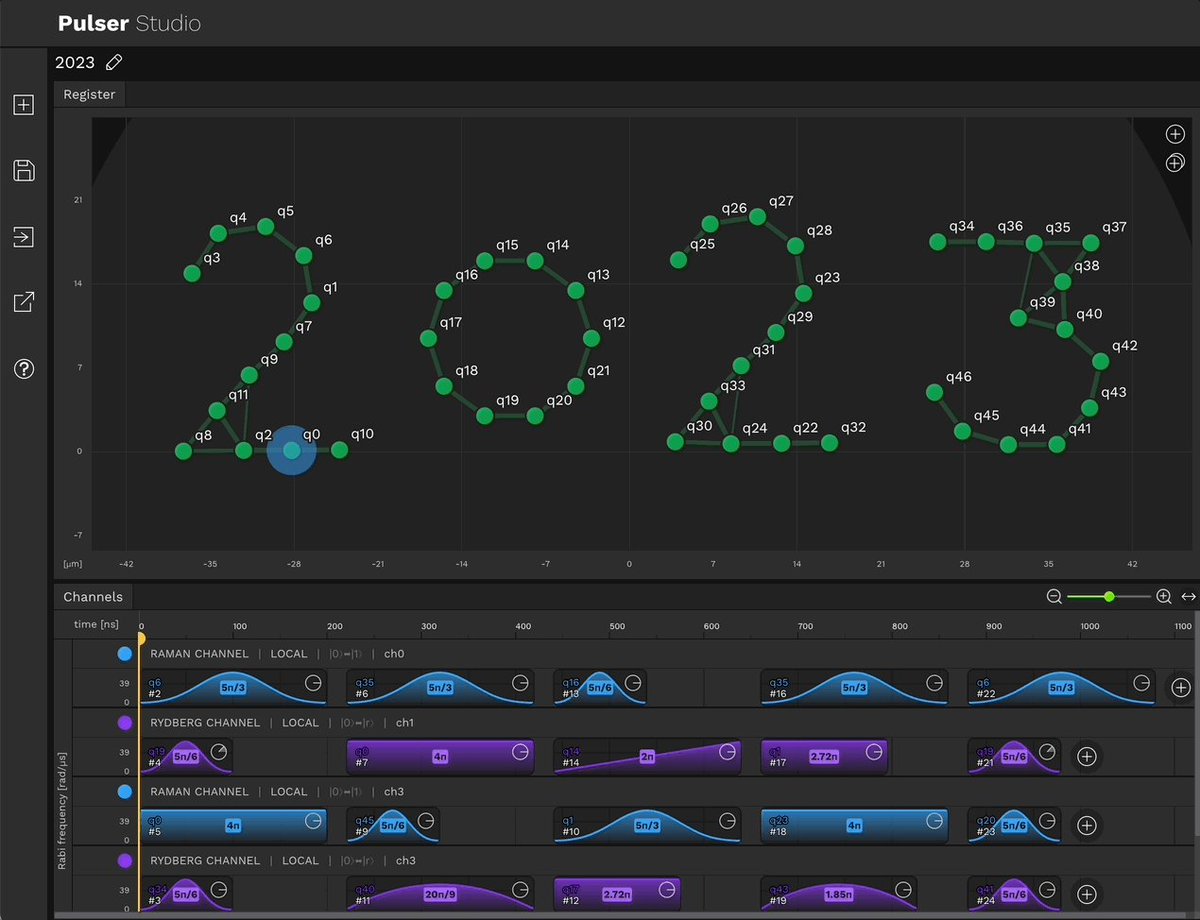Screen dimensions: 1200x920
Task: Click the clock icon on pulse #2
Action: click(314, 682)
